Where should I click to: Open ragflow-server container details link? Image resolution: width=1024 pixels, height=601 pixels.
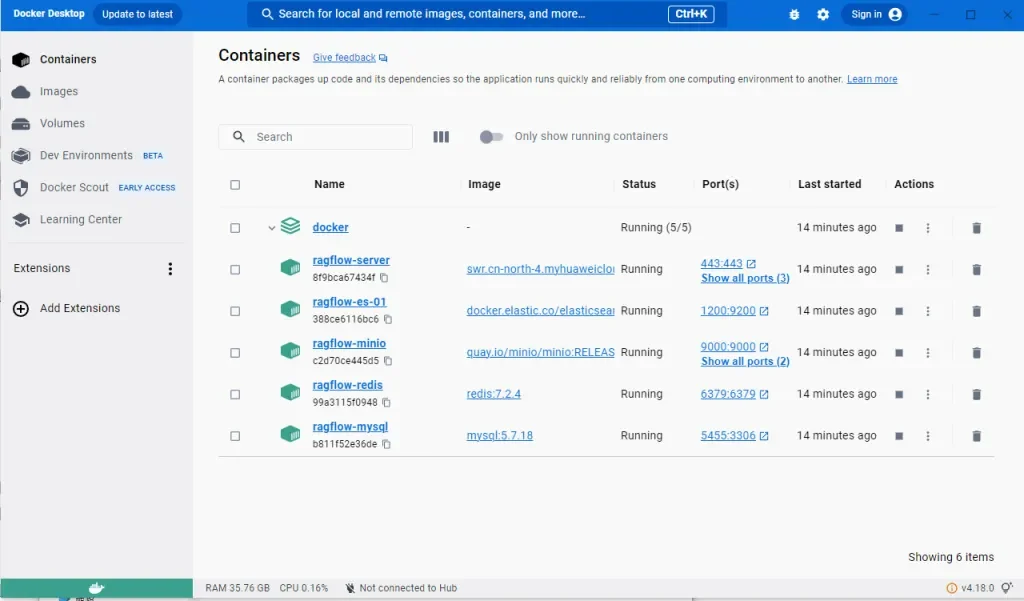pyautogui.click(x=351, y=260)
